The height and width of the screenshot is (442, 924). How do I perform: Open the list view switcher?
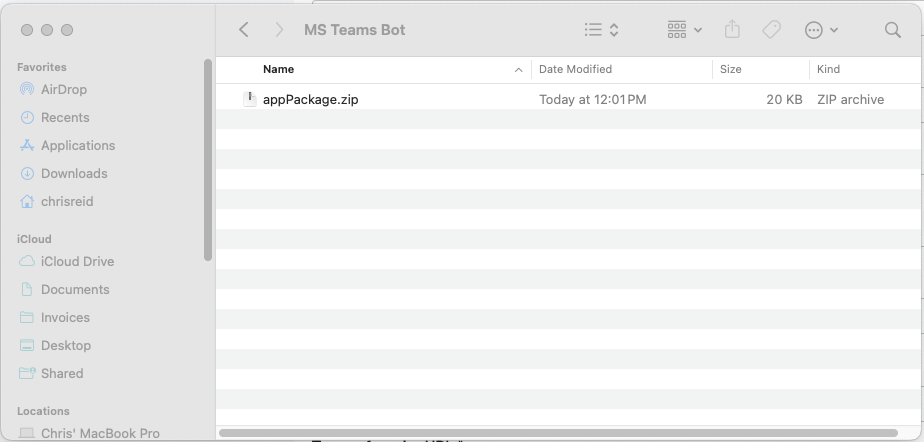tap(602, 30)
